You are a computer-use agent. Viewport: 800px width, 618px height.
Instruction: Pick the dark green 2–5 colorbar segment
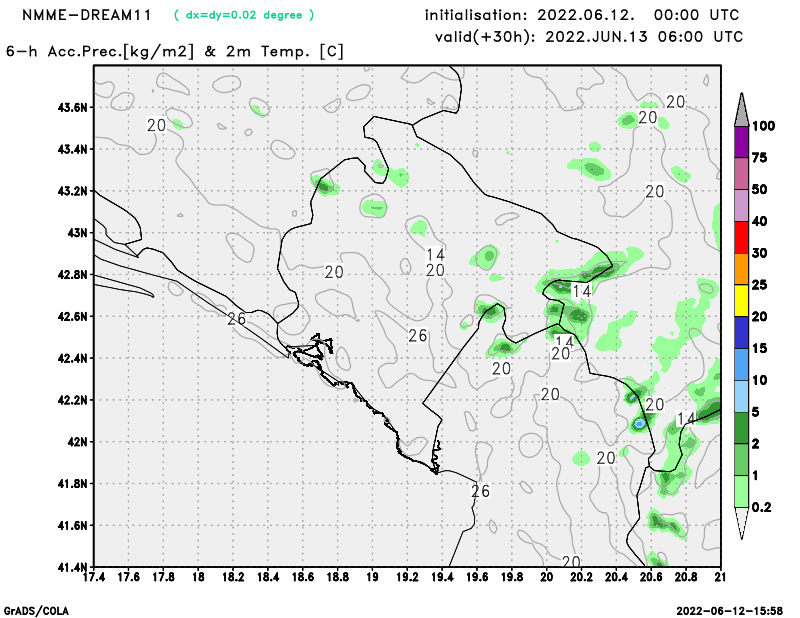click(x=741, y=428)
